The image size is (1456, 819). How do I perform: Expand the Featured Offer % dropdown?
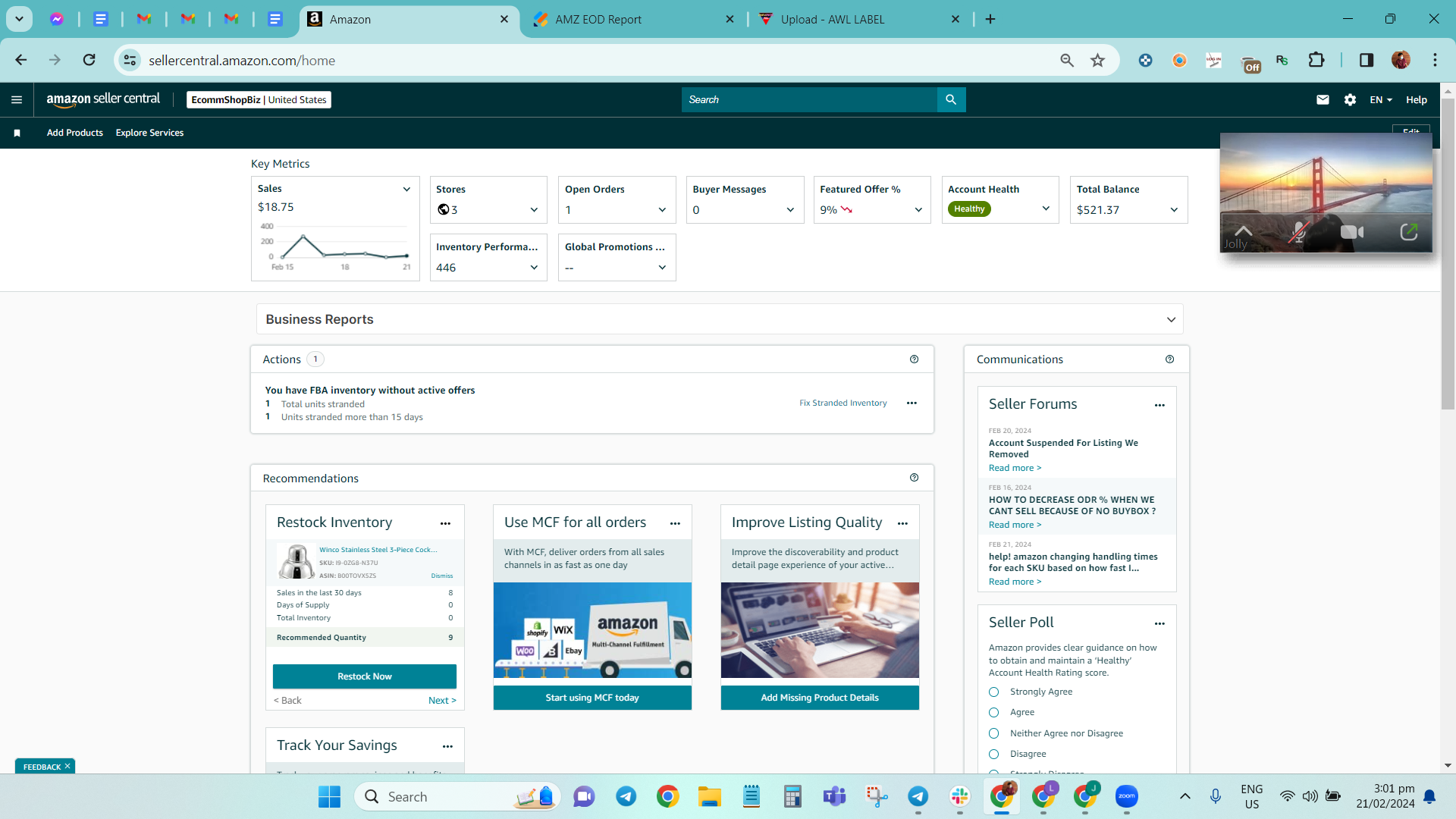coord(918,210)
